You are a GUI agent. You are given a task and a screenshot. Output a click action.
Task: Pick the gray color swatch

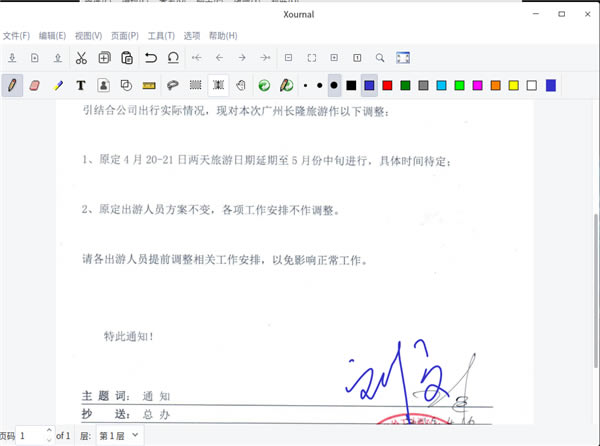coord(423,85)
